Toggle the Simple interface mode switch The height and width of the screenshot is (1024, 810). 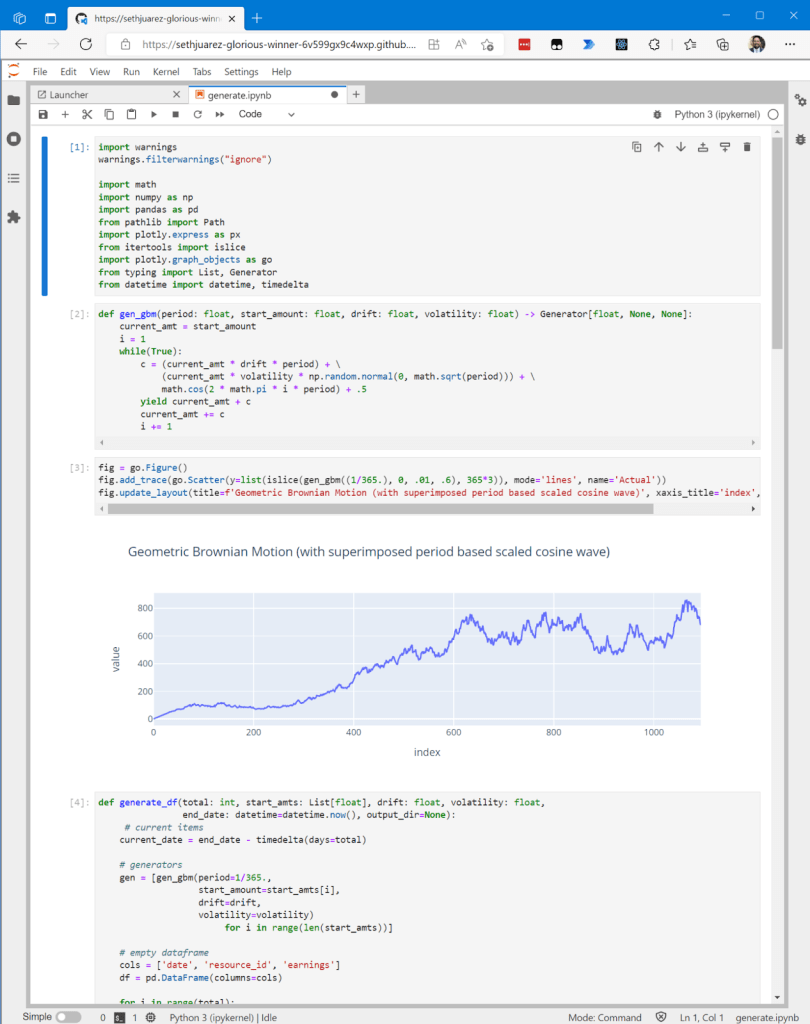point(68,1017)
